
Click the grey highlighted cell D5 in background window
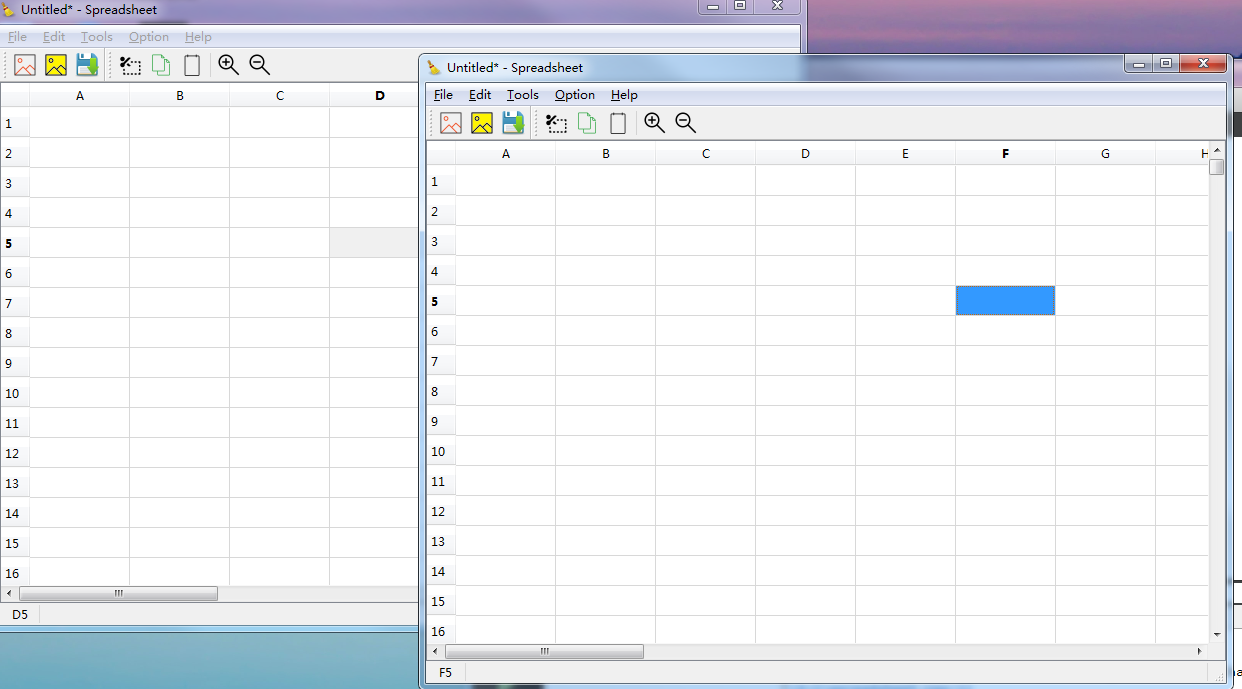(374, 243)
